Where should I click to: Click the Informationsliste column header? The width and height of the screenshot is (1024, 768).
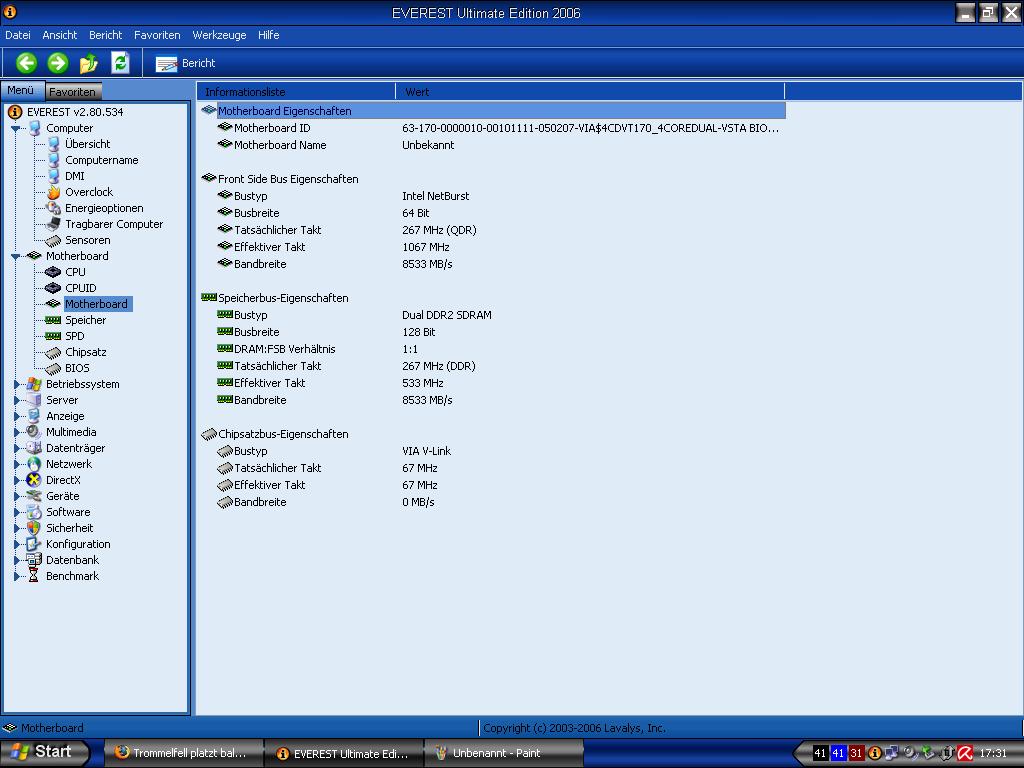pyautogui.click(x=296, y=92)
